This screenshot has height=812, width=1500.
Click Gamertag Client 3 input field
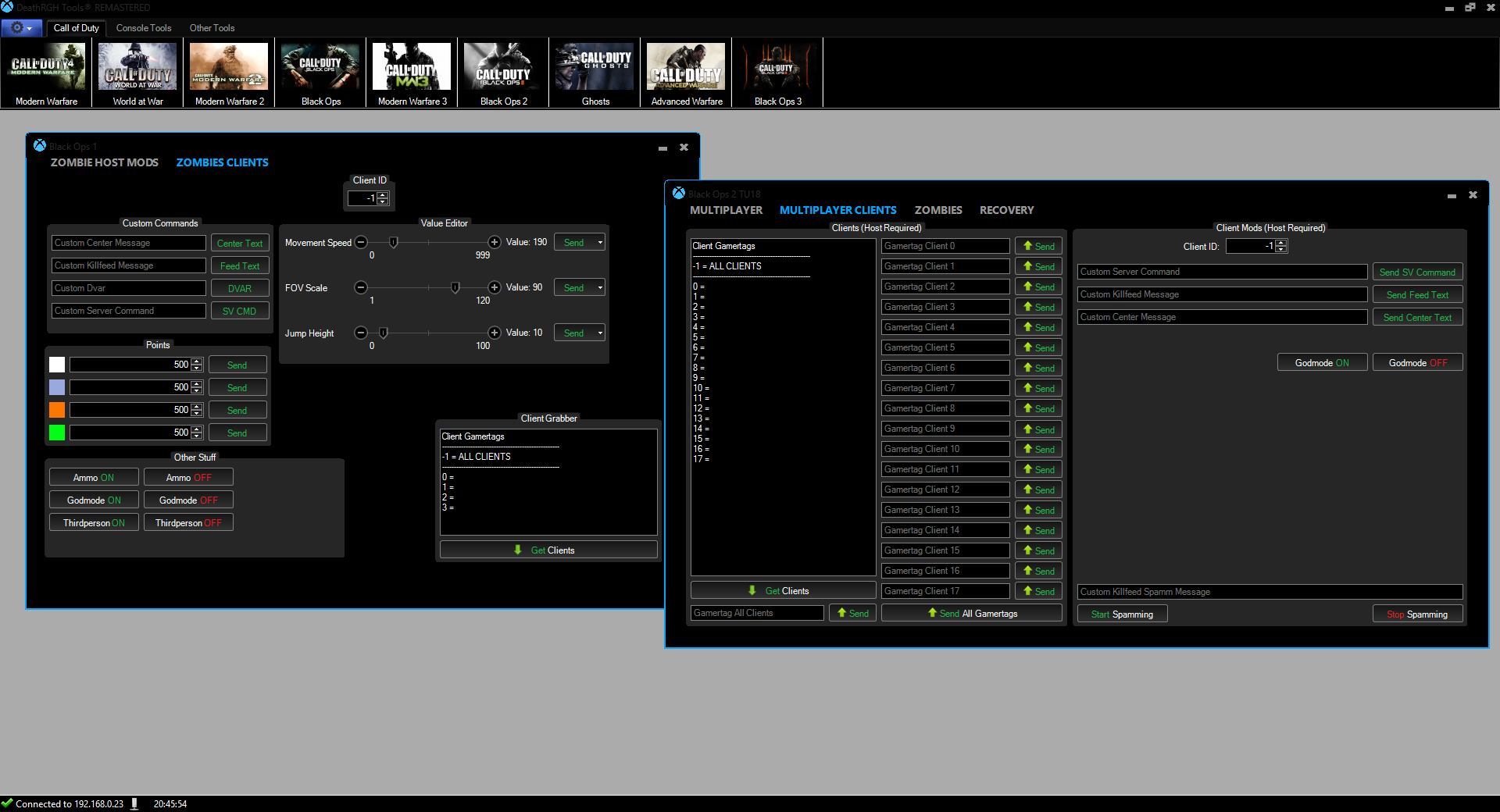pos(945,307)
